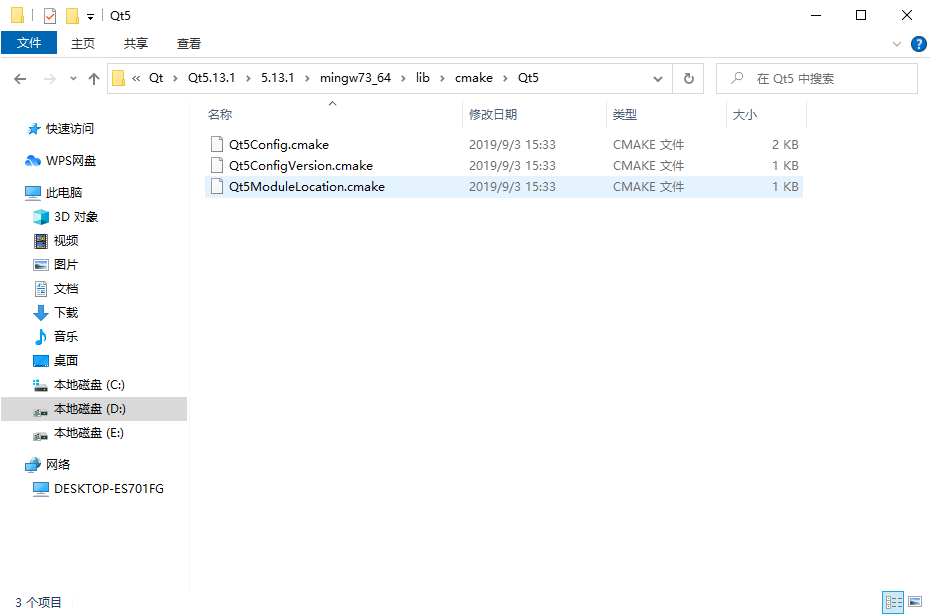Click the Qt5ConfigVersion.cmake file icon

pyautogui.click(x=217, y=166)
